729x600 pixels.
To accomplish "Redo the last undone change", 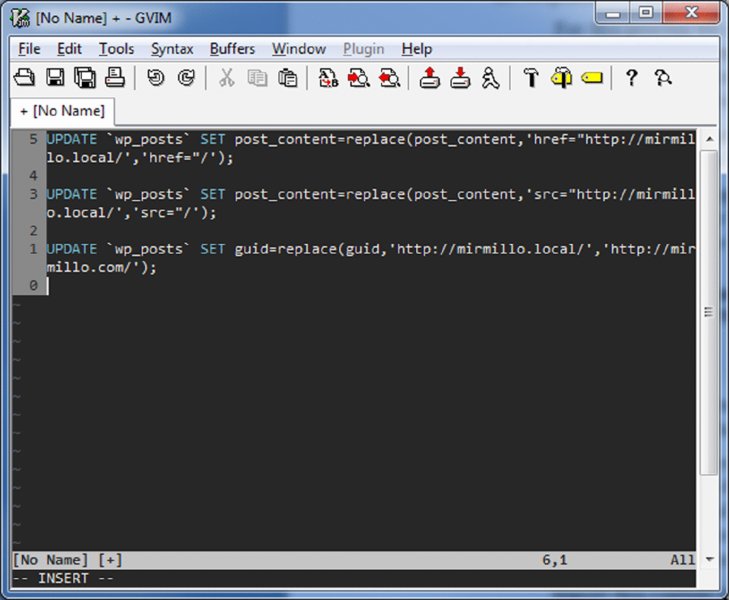I will coord(186,78).
